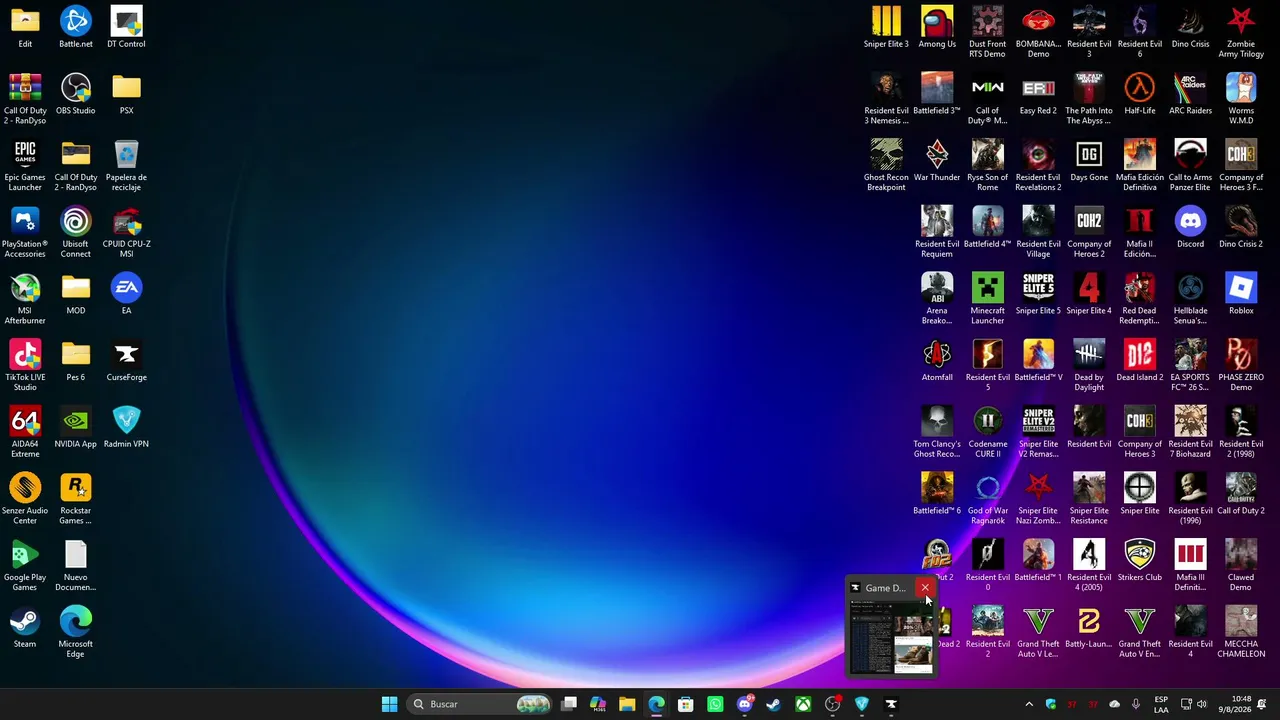
Task: Open Task View from the taskbar
Action: pyautogui.click(x=569, y=704)
